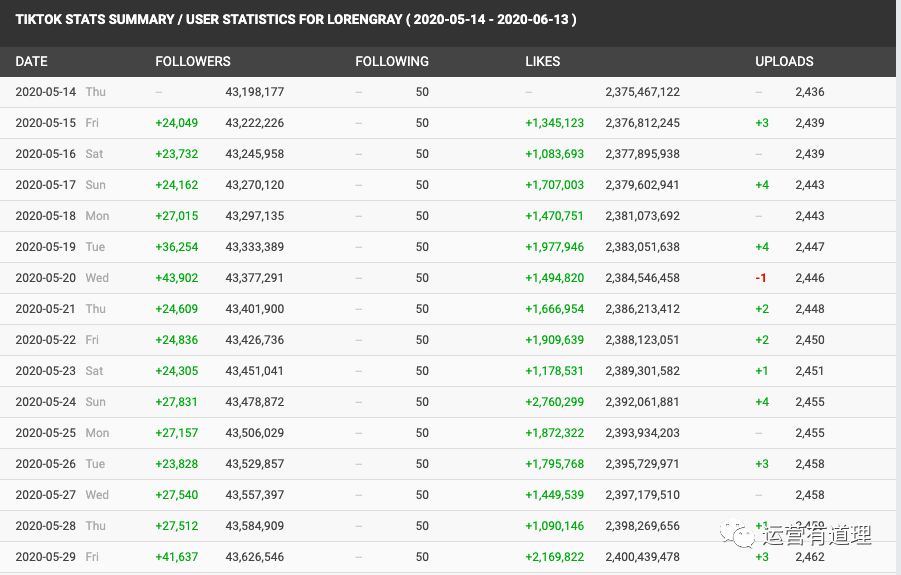Click the FOLLOWERS column header

tap(192, 61)
